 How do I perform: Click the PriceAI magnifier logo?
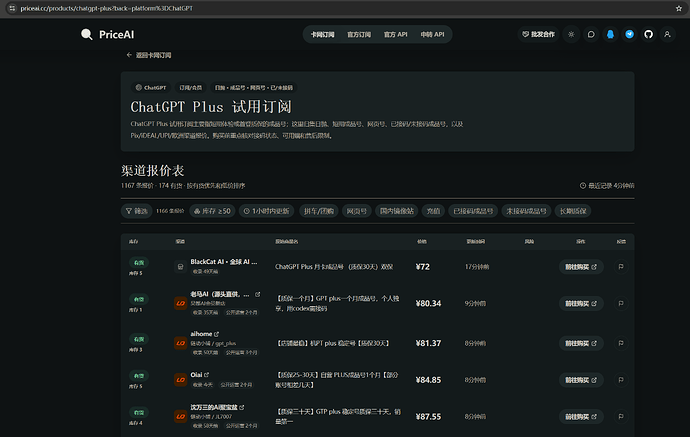(87, 34)
